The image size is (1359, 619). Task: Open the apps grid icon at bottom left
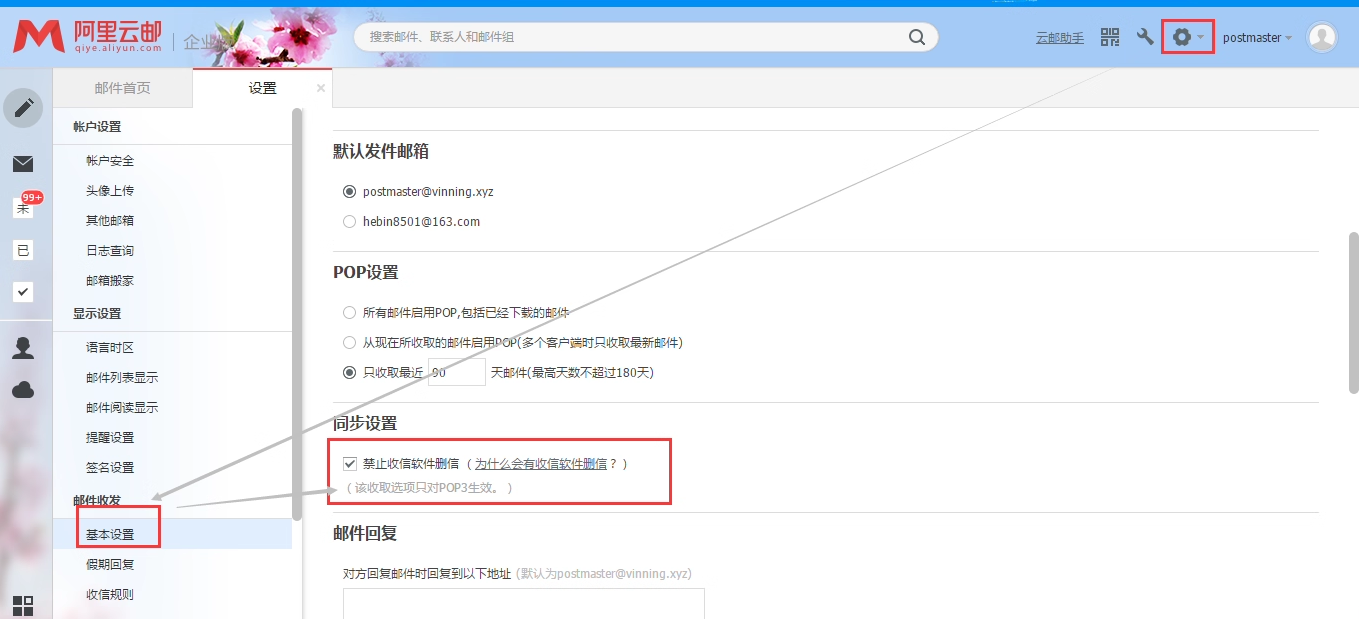(24, 604)
